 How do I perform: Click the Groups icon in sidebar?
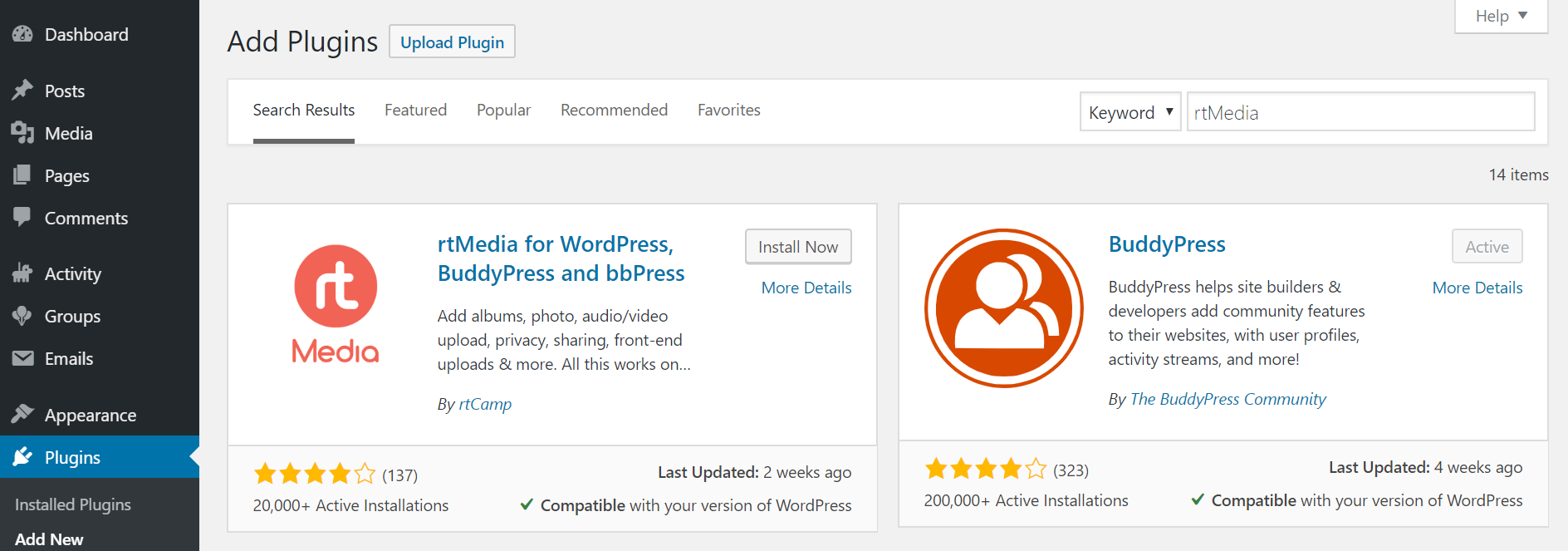tap(22, 316)
